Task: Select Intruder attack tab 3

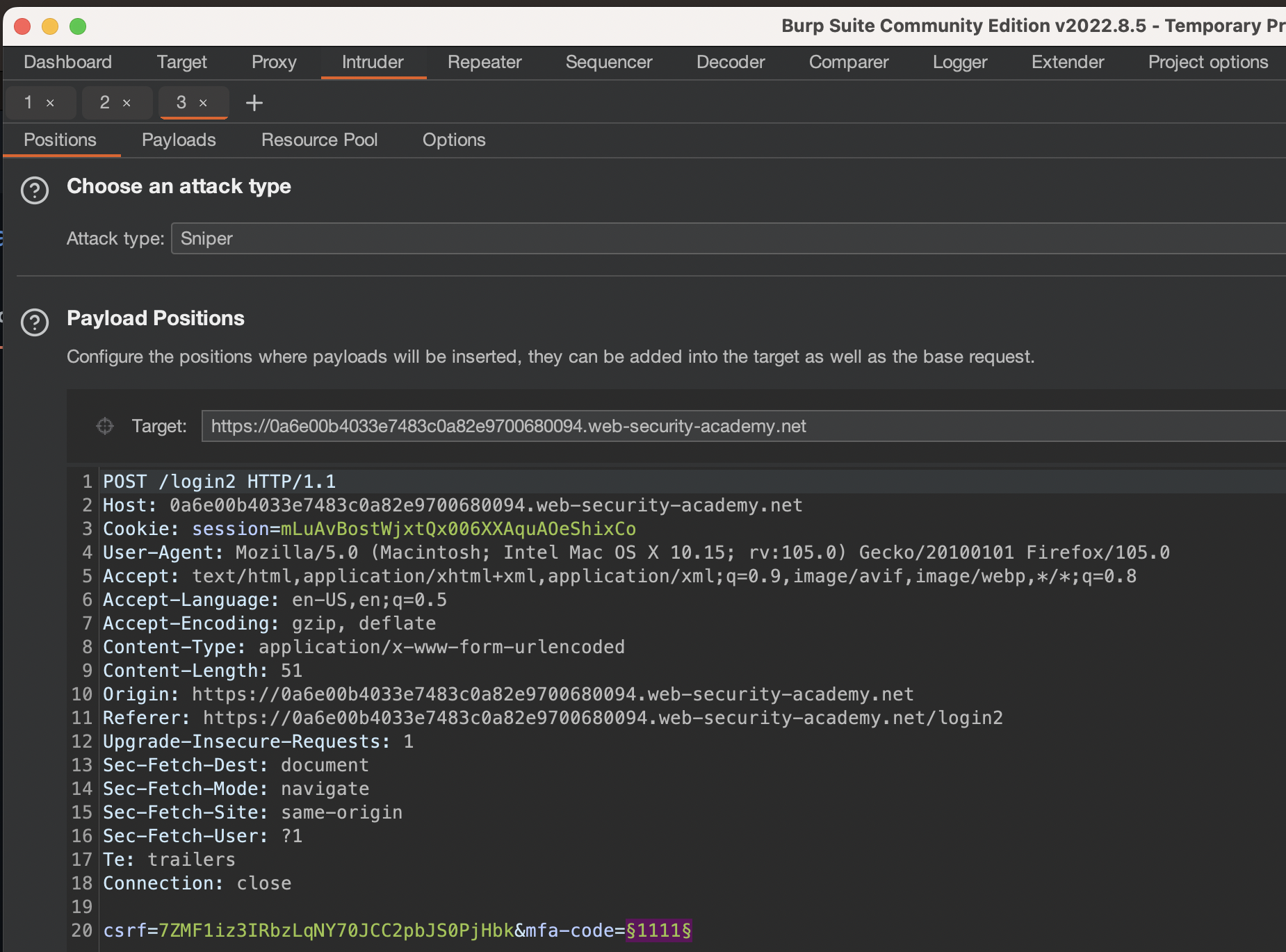Action: 181,103
